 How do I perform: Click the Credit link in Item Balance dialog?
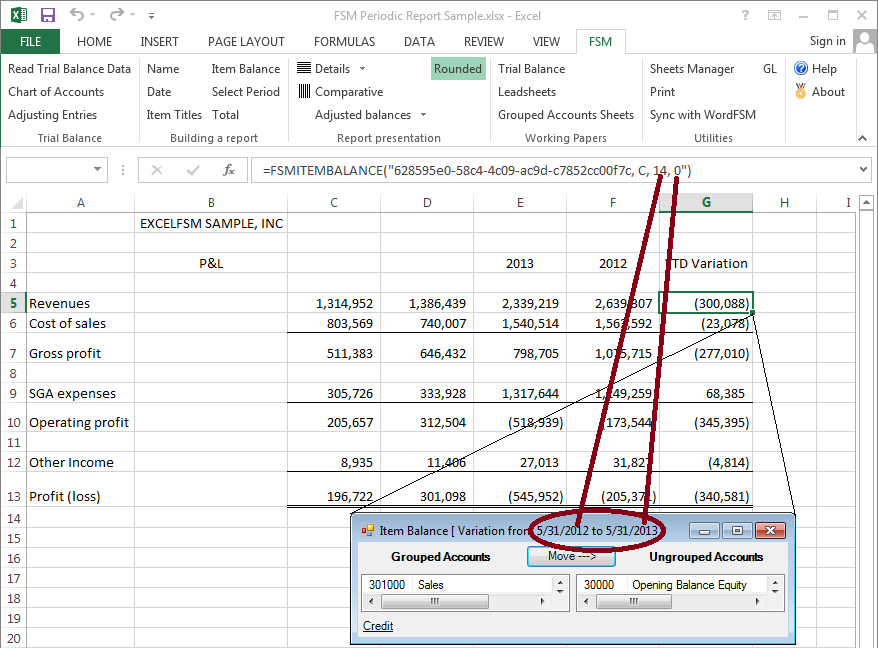[x=378, y=626]
